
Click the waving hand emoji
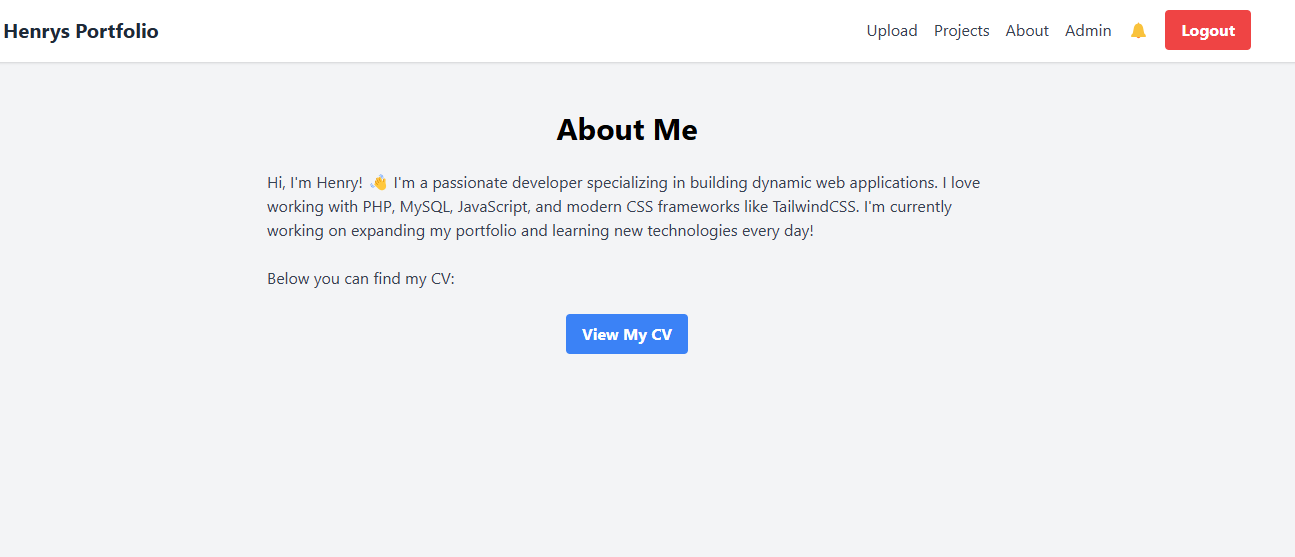(x=378, y=183)
